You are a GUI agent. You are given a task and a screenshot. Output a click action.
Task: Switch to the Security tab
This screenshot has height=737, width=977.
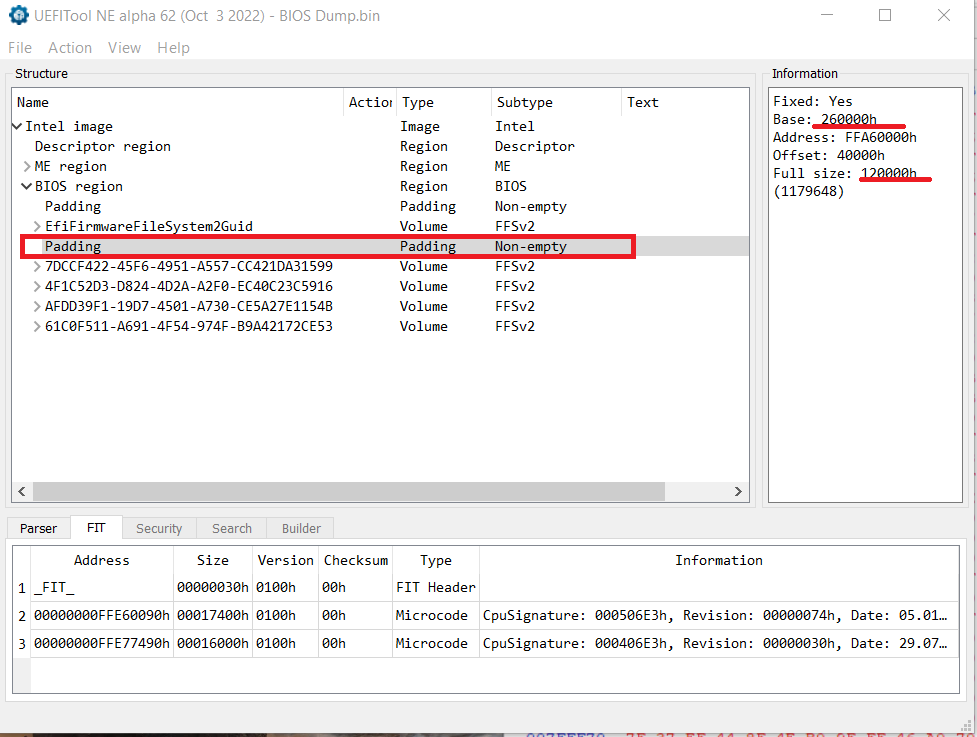click(159, 529)
